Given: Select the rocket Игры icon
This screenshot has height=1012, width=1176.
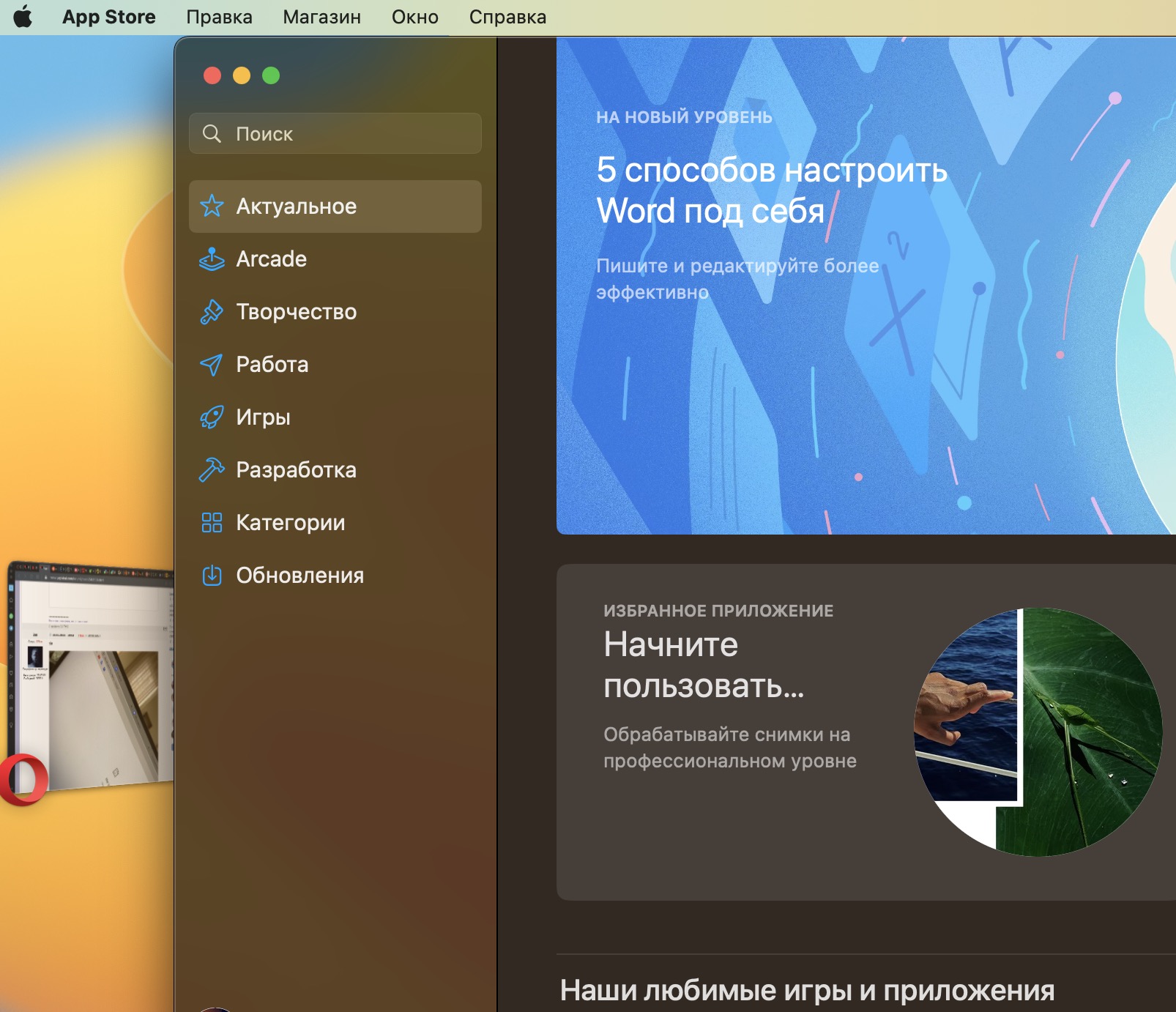Looking at the screenshot, I should pos(212,417).
